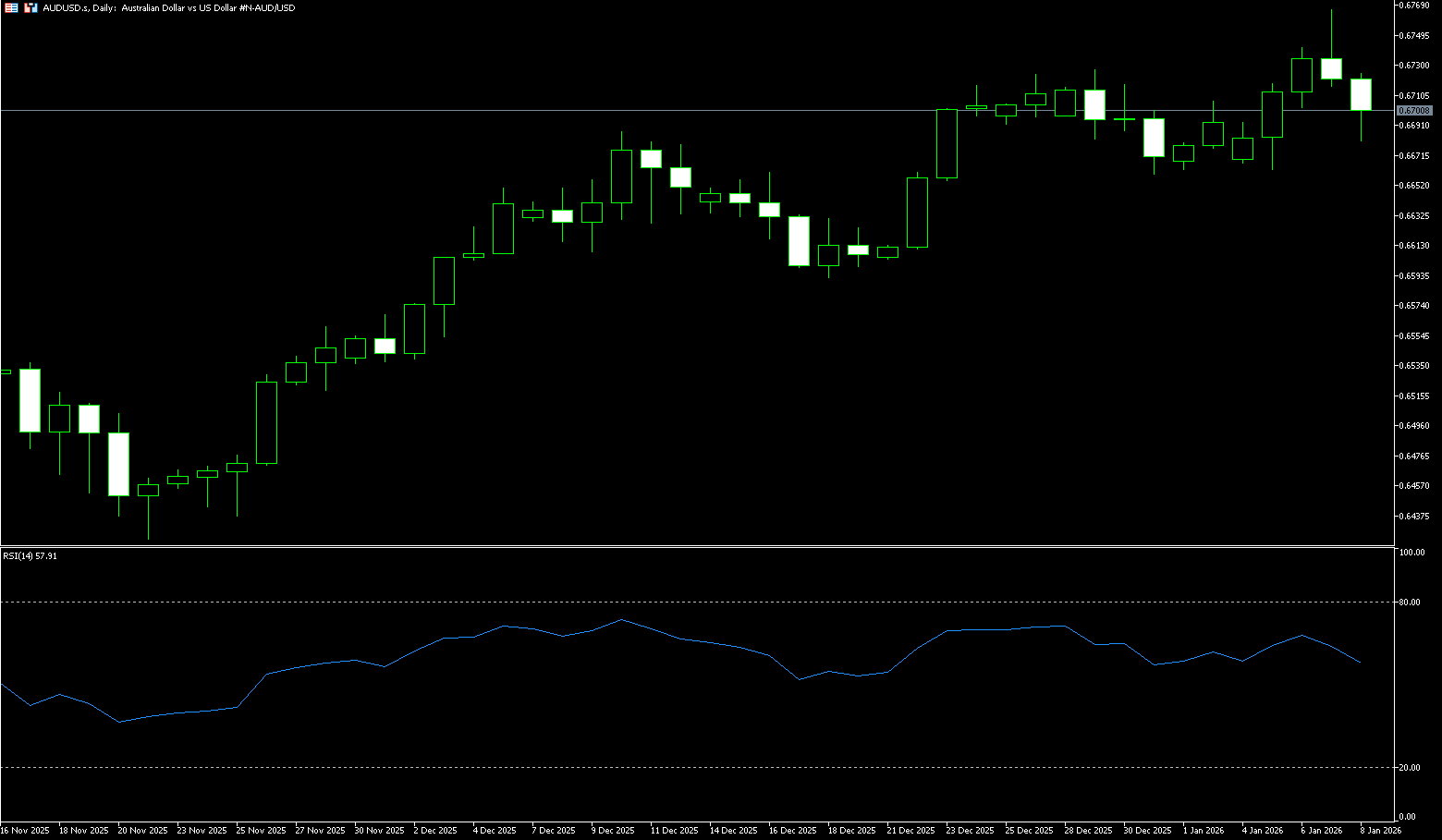Click the RSI dashed oversold level line
1442x840 pixels.
(x=647, y=767)
